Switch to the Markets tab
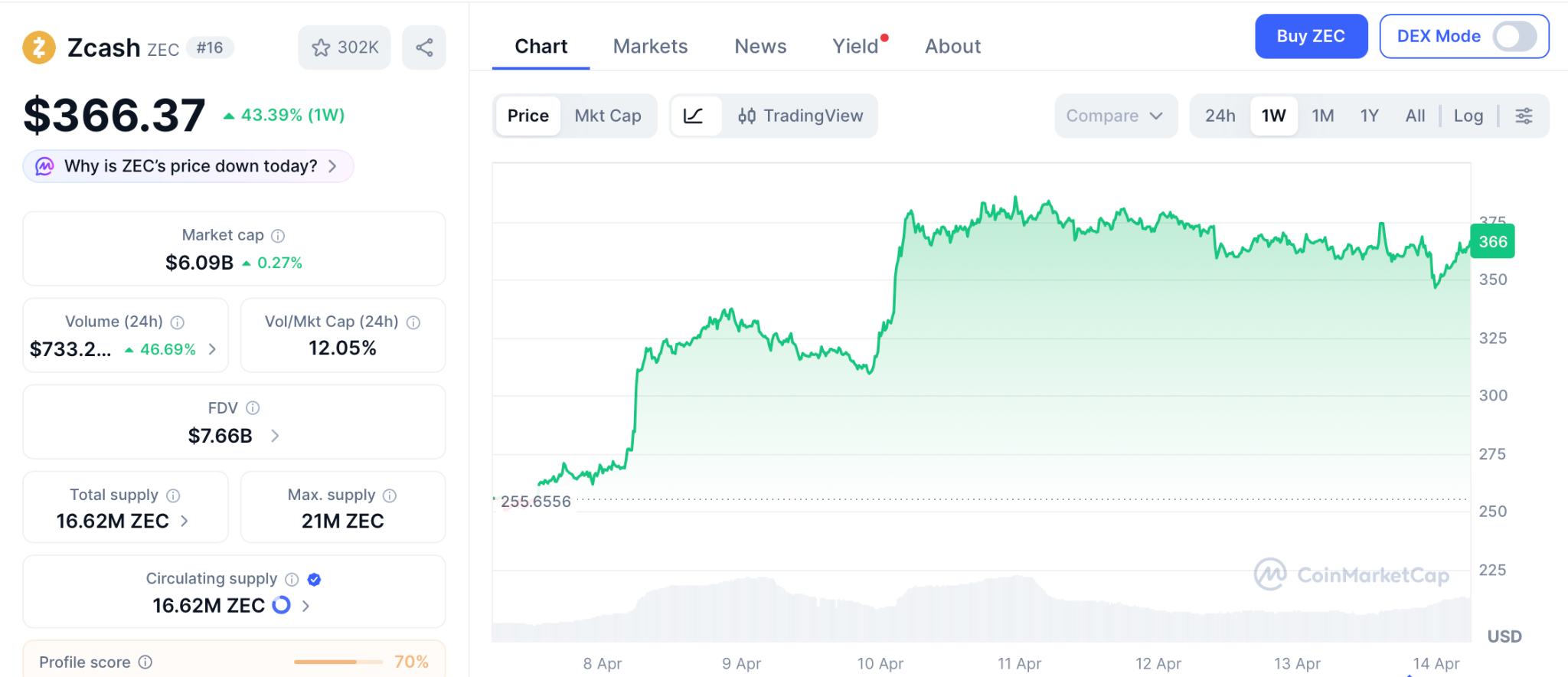Viewport: 1568px width, 677px height. pyautogui.click(x=650, y=47)
